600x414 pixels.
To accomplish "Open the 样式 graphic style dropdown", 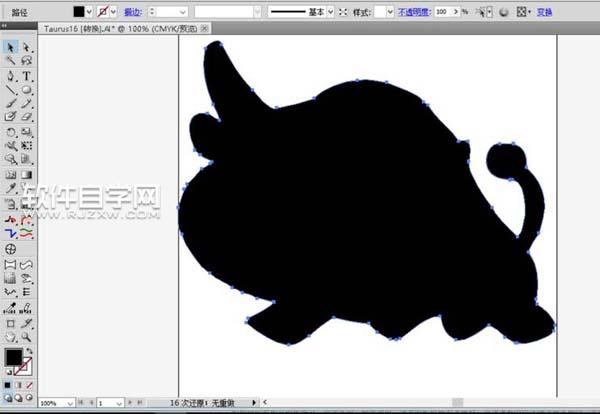I will click(390, 12).
